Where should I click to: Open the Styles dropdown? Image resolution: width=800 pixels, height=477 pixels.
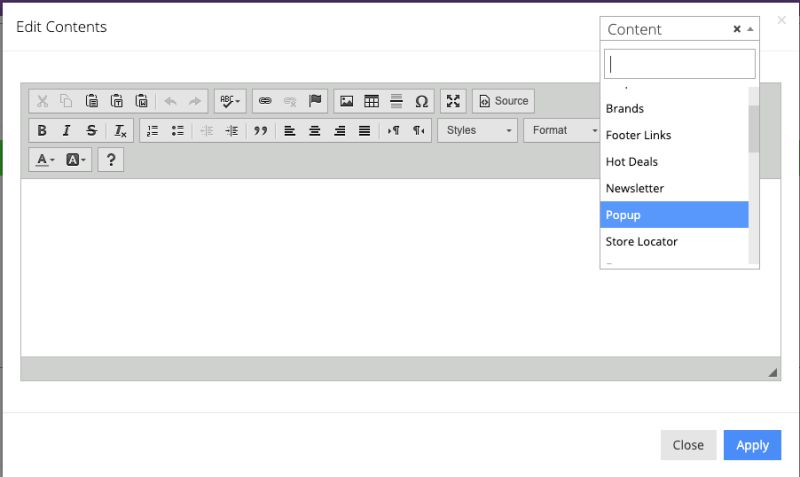pyautogui.click(x=478, y=131)
